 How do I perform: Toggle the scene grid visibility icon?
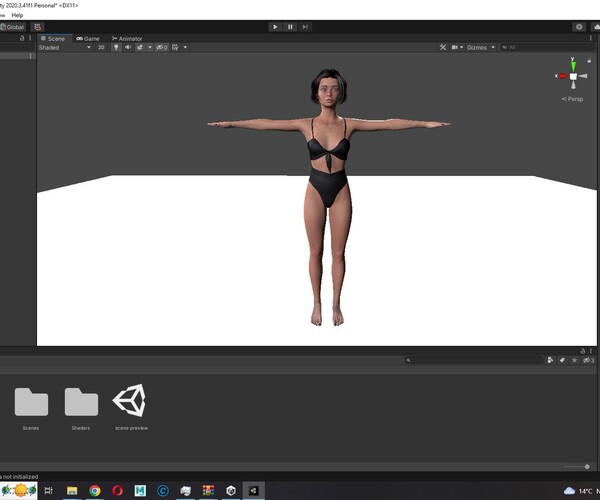[175, 47]
